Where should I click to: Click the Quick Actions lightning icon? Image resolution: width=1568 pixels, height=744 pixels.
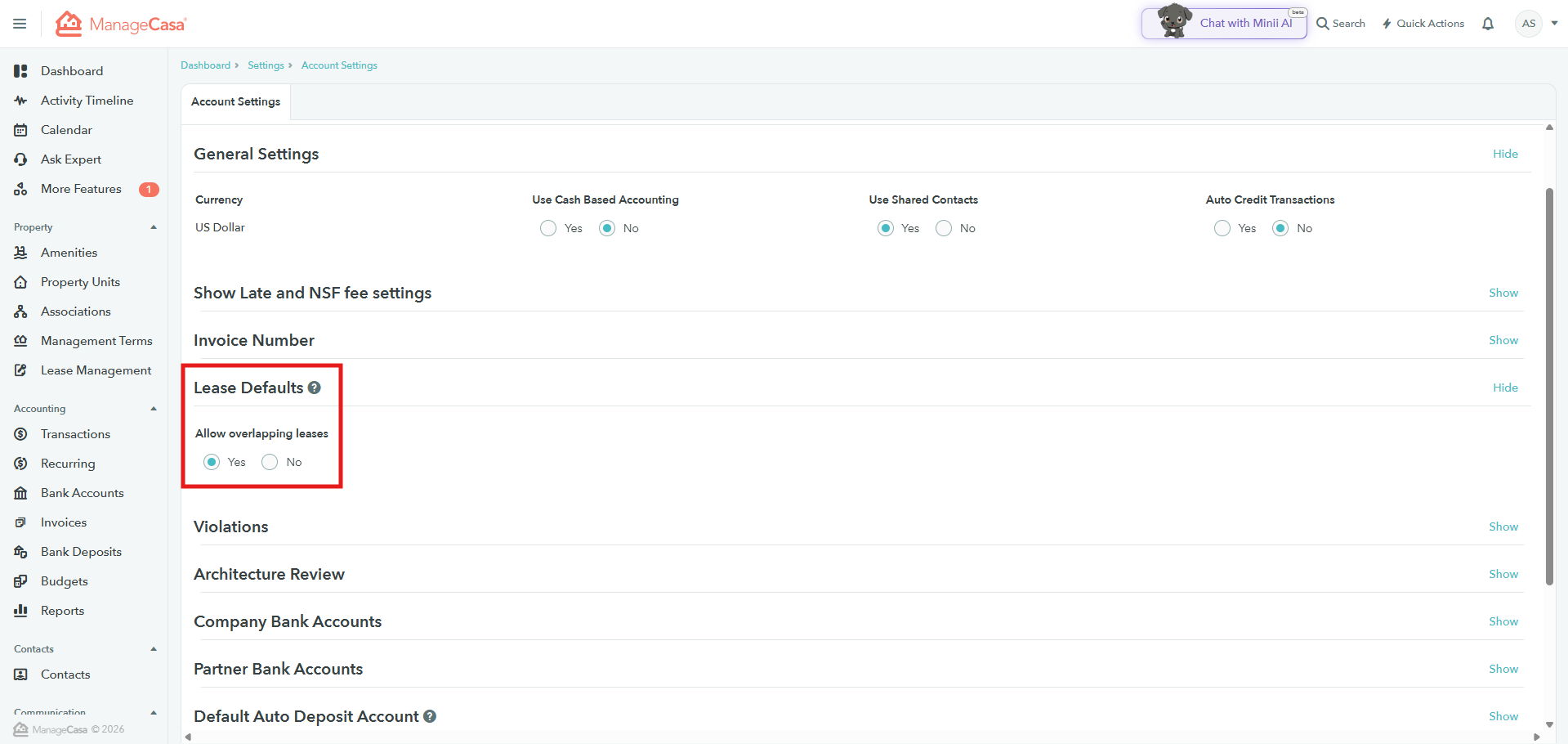[x=1387, y=24]
